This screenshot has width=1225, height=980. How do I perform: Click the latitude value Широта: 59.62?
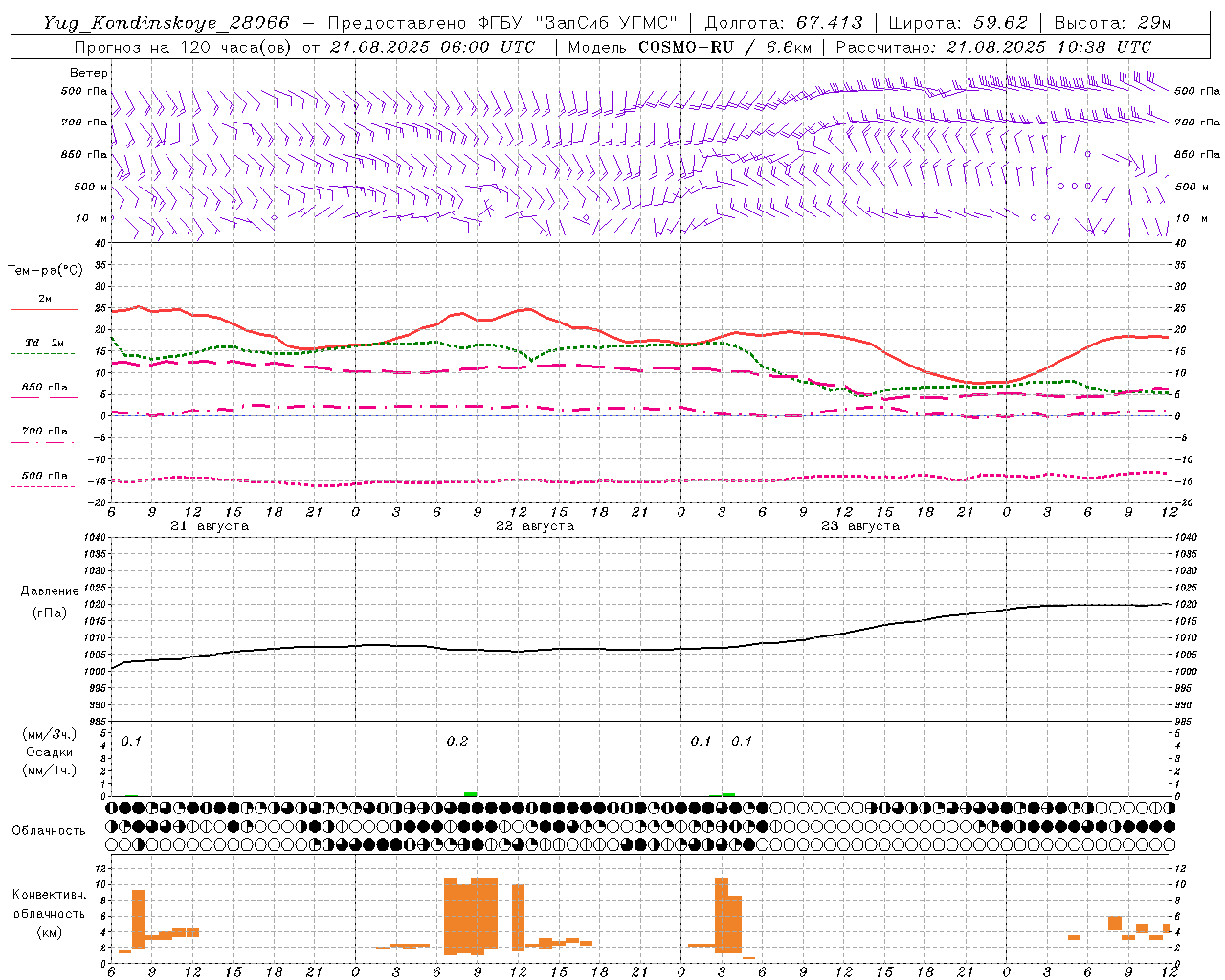pos(958,23)
